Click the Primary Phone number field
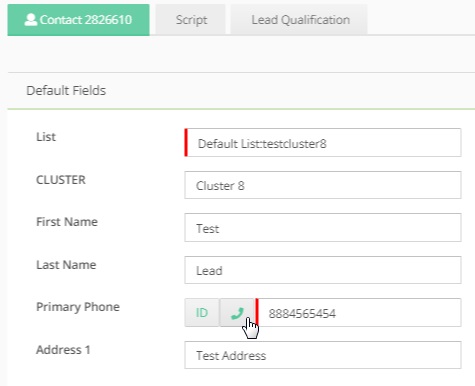This screenshot has width=475, height=386. [x=359, y=313]
